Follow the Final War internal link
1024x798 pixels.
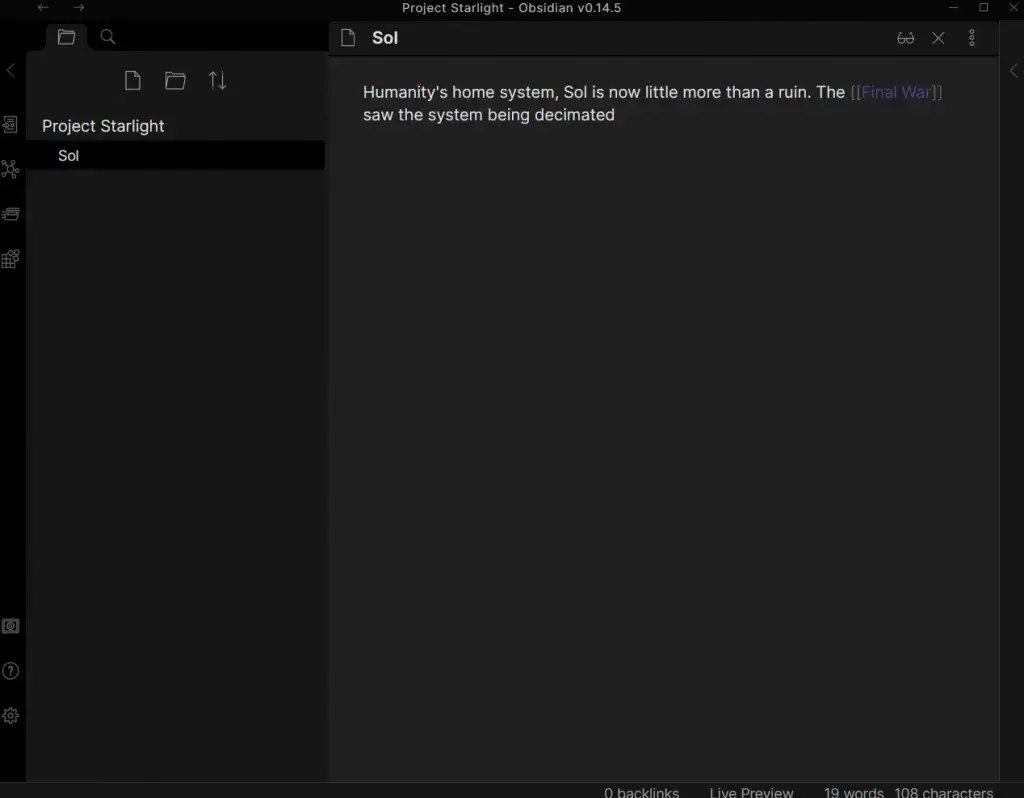tap(896, 92)
